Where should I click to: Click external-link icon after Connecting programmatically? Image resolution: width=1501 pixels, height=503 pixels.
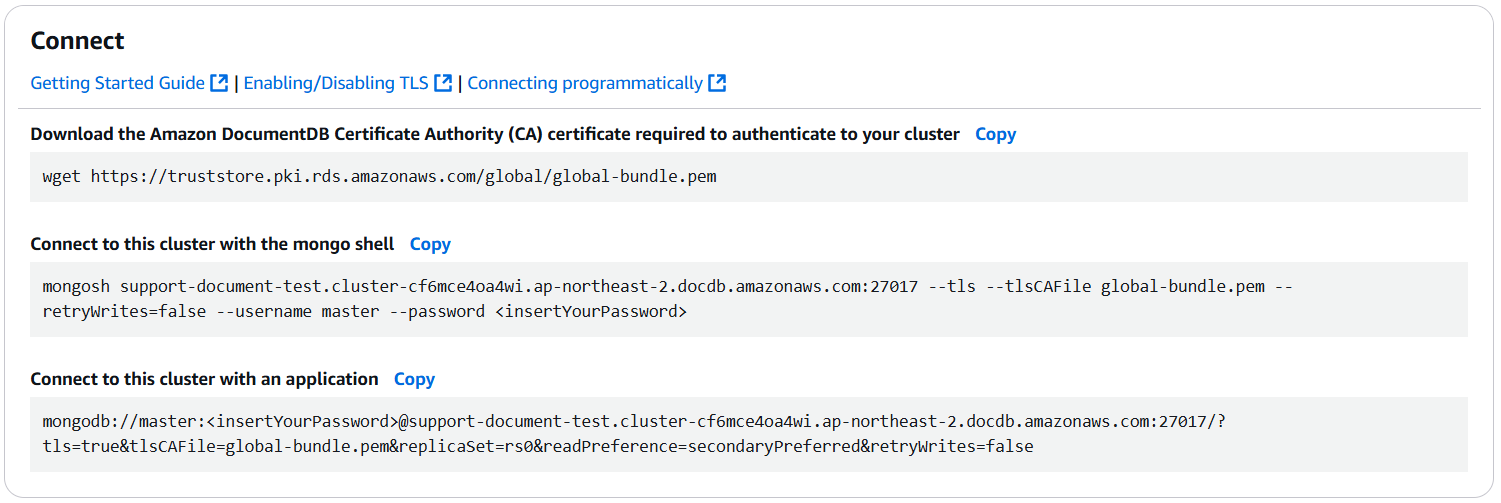coord(717,83)
